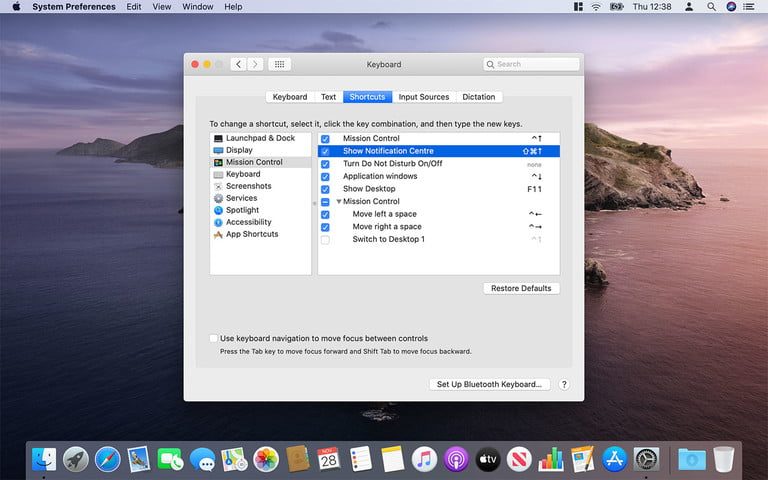Click the Restore Defaults button
The height and width of the screenshot is (480, 768).
point(521,288)
